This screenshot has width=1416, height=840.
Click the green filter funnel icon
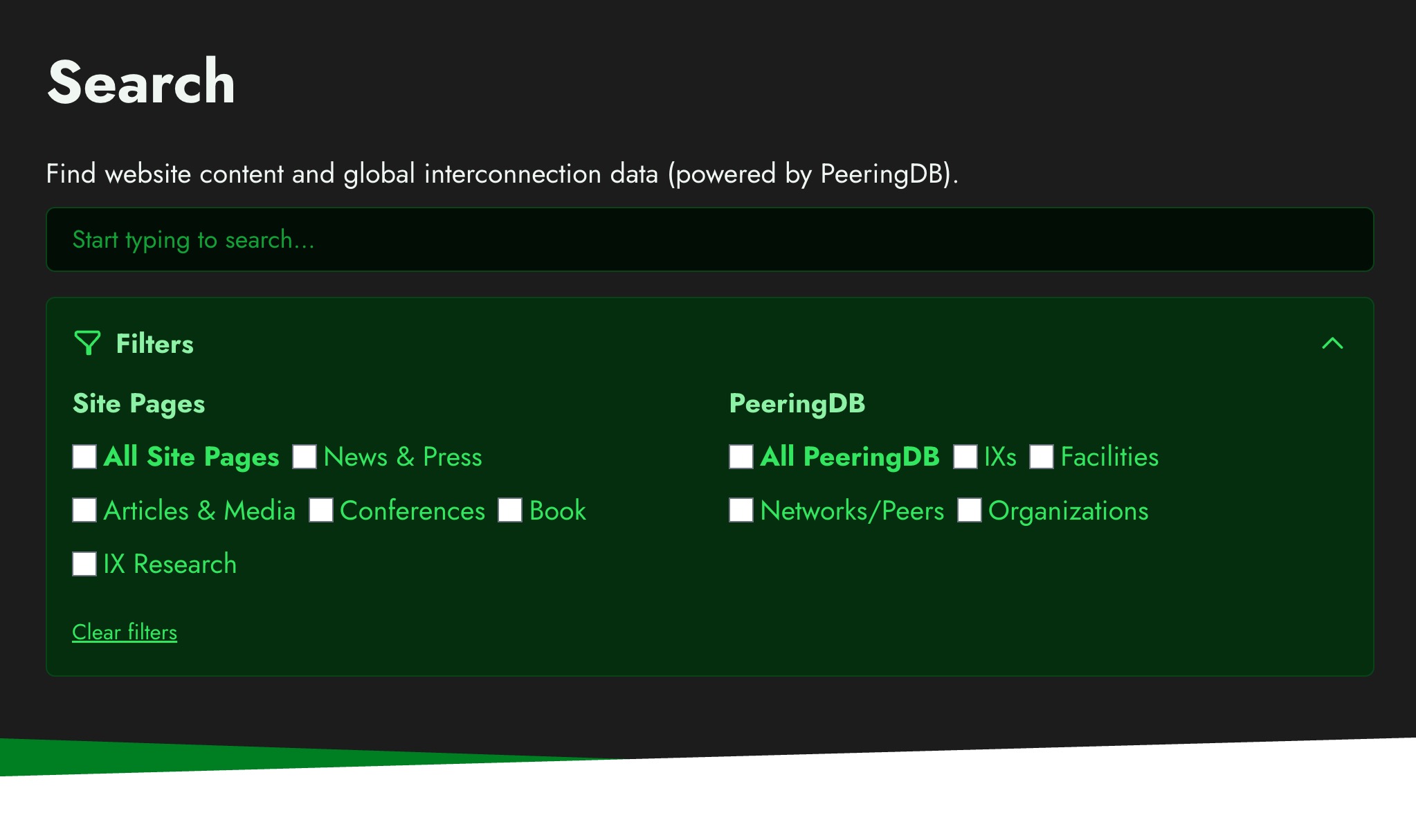(x=87, y=344)
